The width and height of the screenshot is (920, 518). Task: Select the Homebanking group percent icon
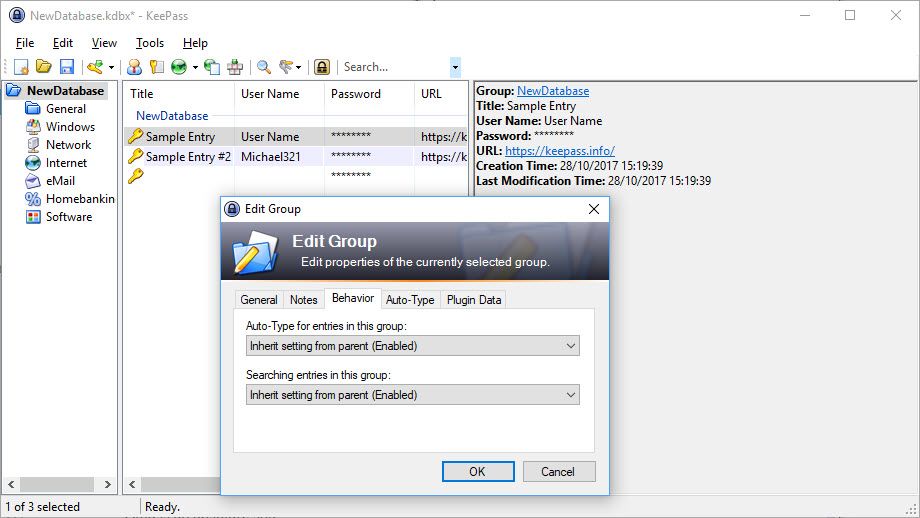point(33,199)
